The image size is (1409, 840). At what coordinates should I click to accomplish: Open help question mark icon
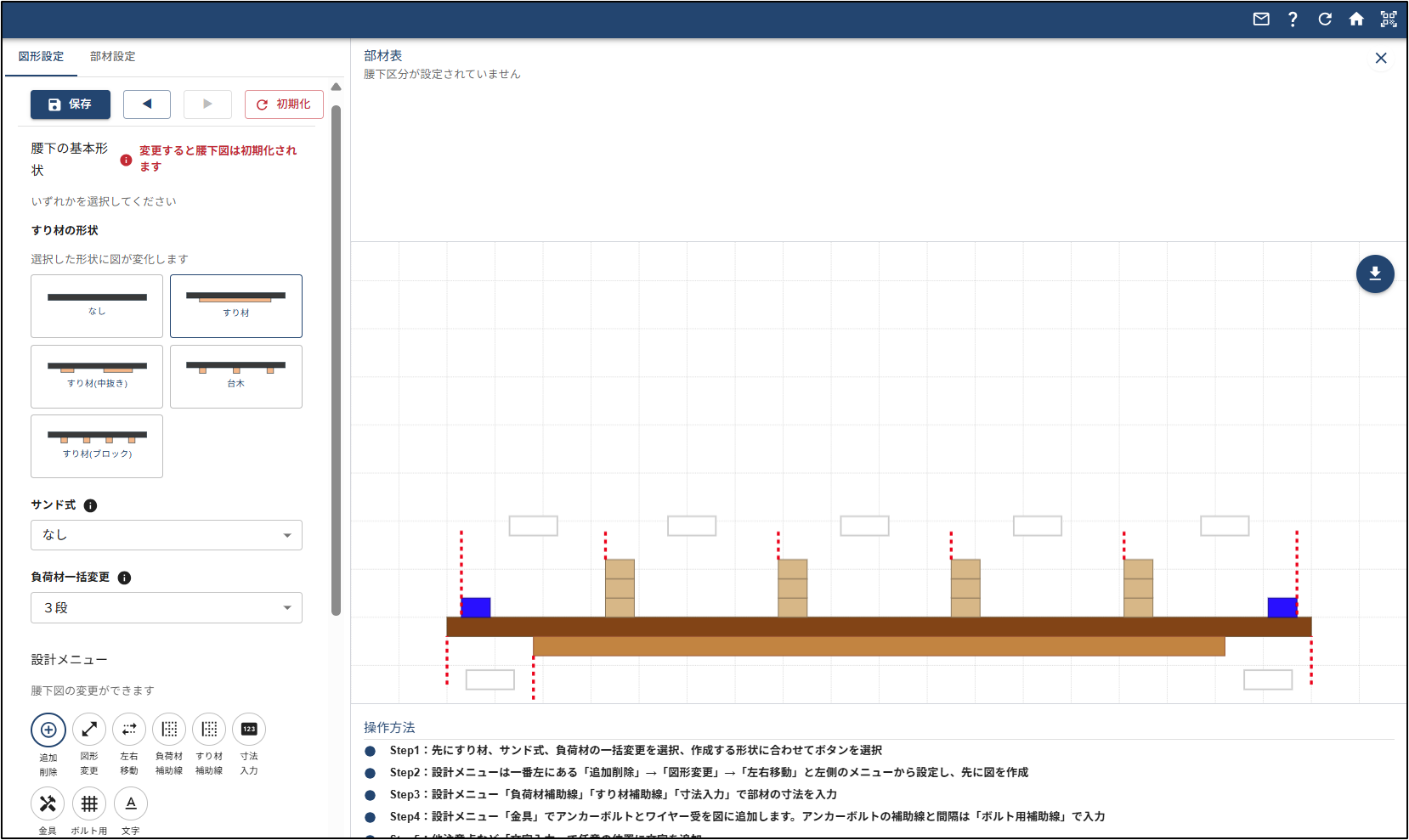tap(1293, 20)
